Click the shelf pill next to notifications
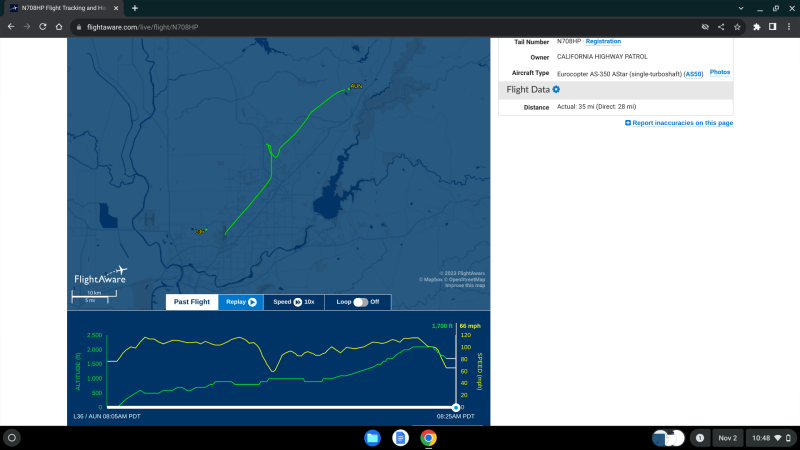 tap(668, 438)
